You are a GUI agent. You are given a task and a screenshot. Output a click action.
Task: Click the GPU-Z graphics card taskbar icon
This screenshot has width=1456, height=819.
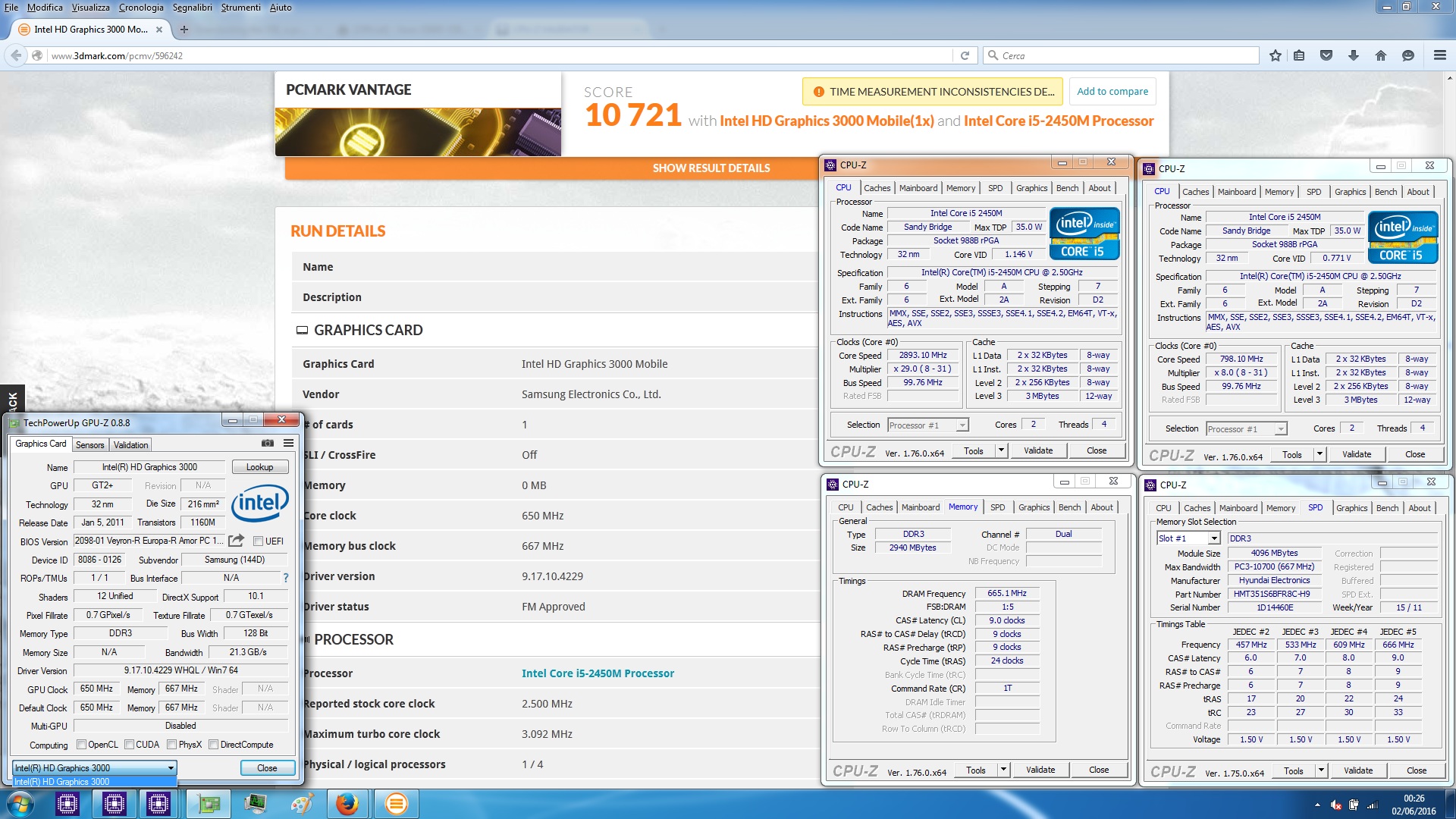click(209, 804)
